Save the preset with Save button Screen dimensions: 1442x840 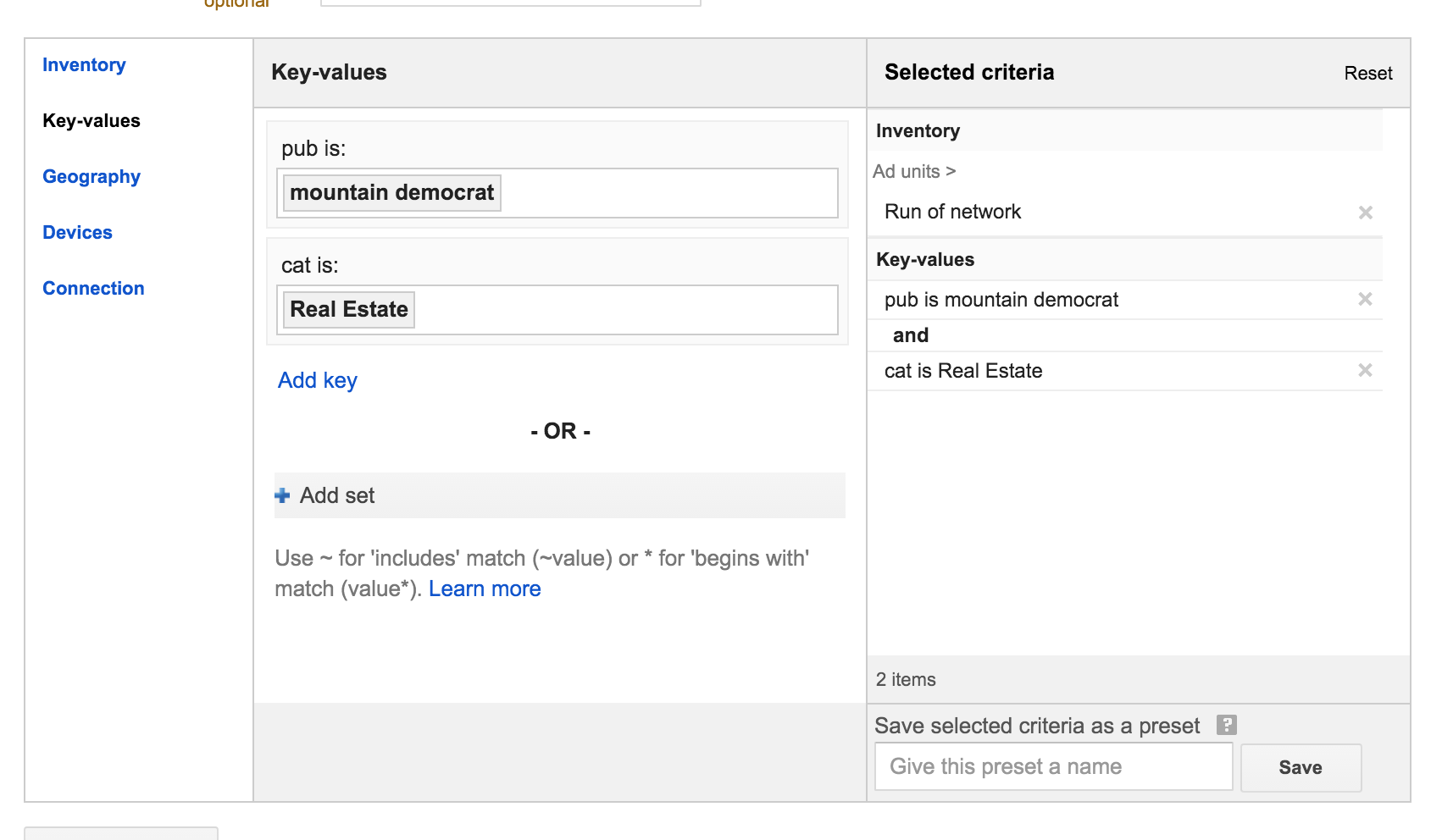pyautogui.click(x=1301, y=767)
